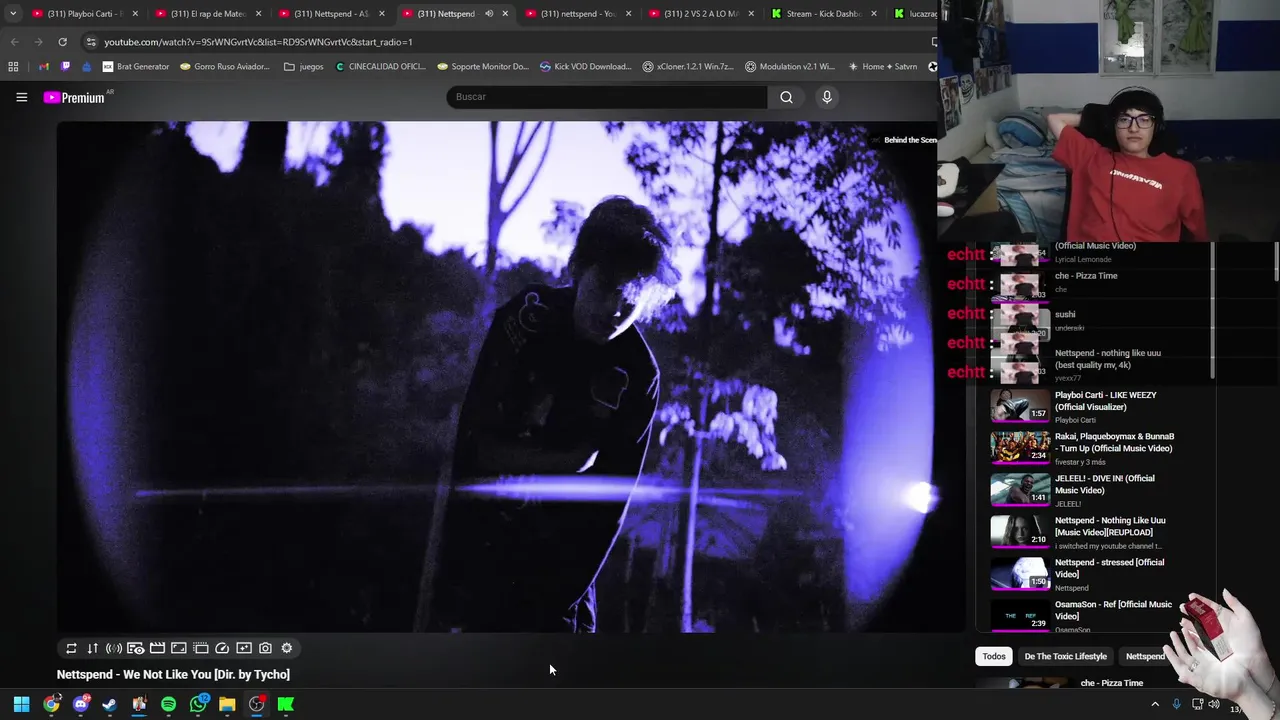Reload the page in Chrome

pyautogui.click(x=62, y=42)
